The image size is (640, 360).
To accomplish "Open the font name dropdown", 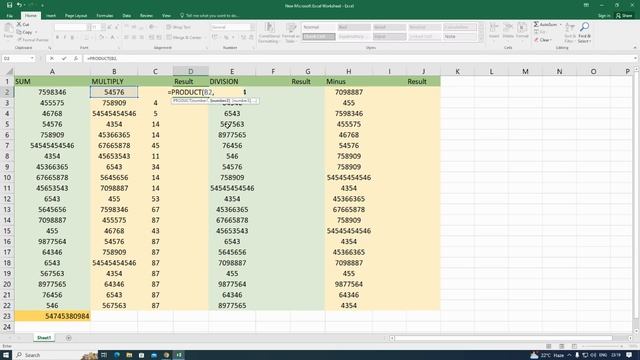I will [x=89, y=27].
